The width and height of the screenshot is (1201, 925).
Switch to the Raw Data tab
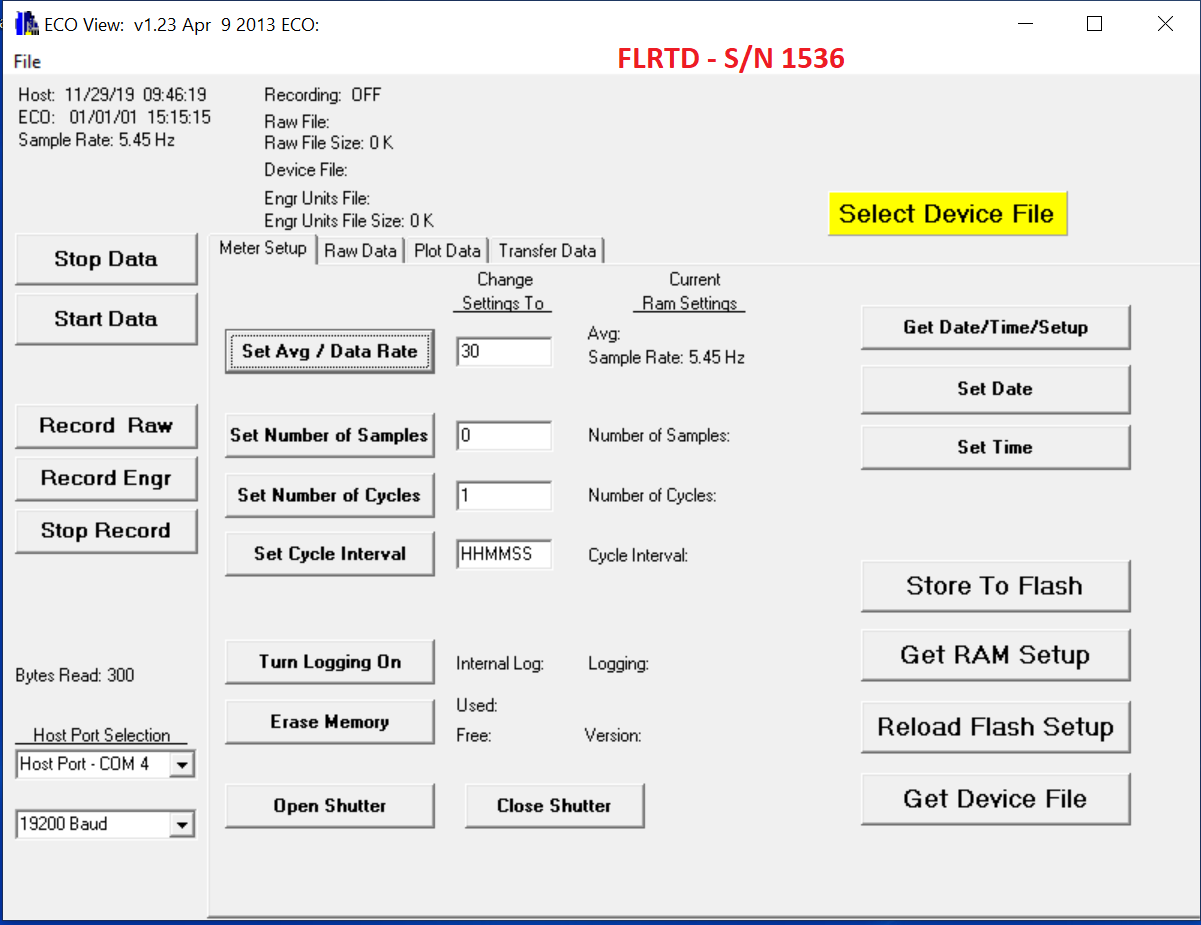(x=360, y=251)
